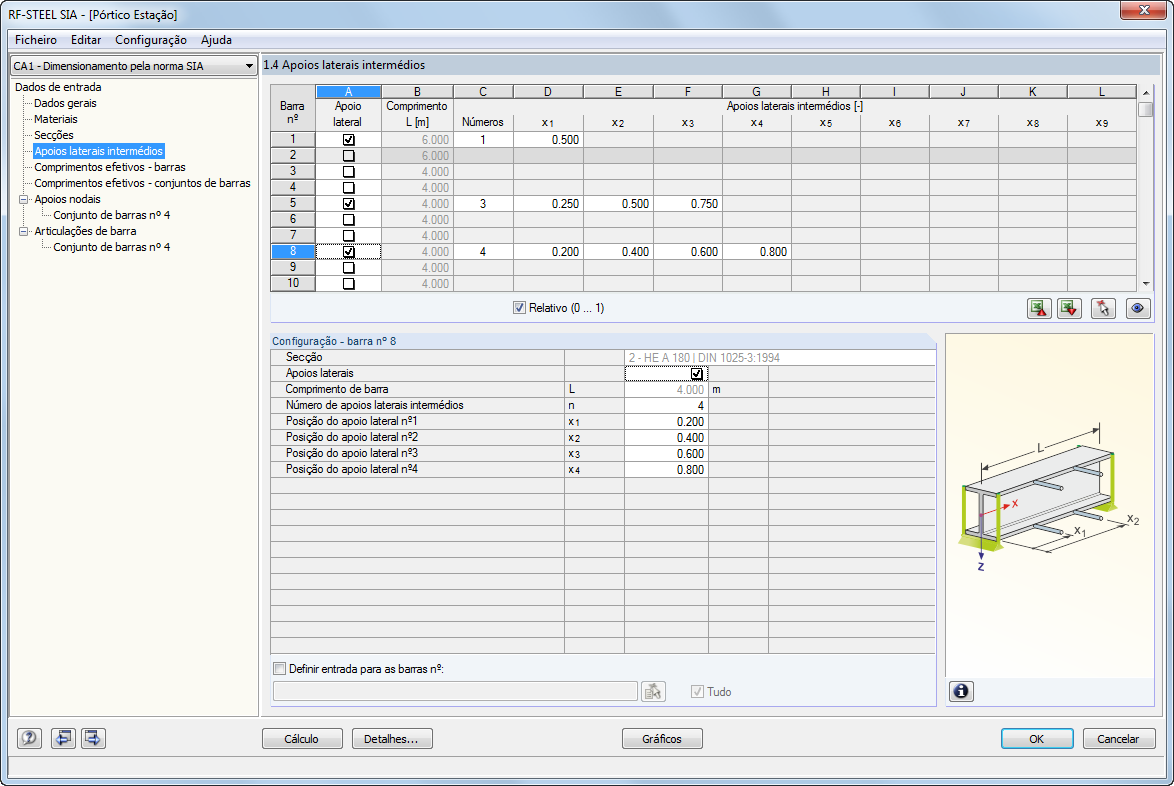The height and width of the screenshot is (786, 1174).
Task: Uncheck lateral support for bar 1
Action: click(348, 140)
